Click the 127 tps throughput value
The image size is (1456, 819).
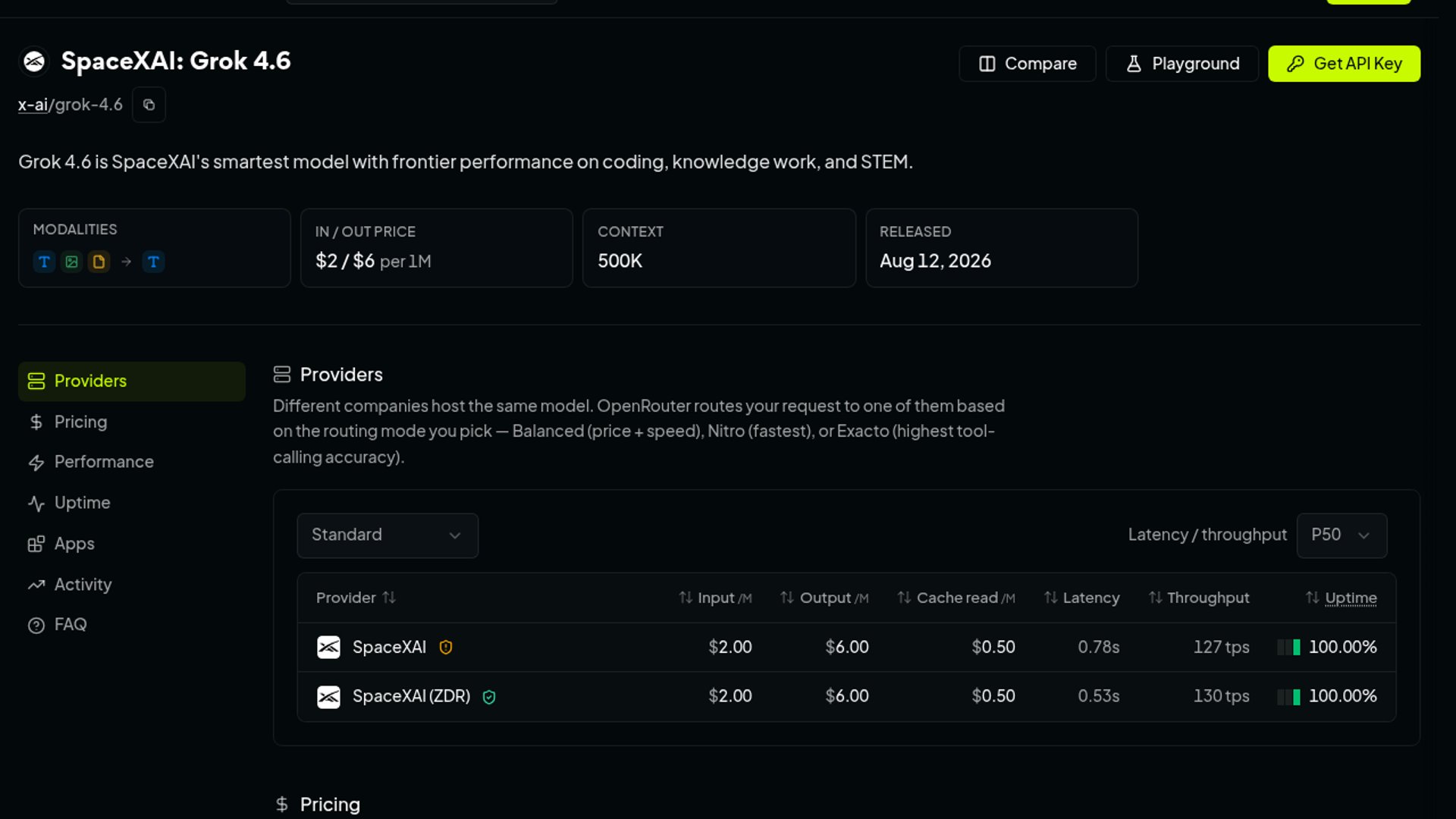pos(1221,648)
